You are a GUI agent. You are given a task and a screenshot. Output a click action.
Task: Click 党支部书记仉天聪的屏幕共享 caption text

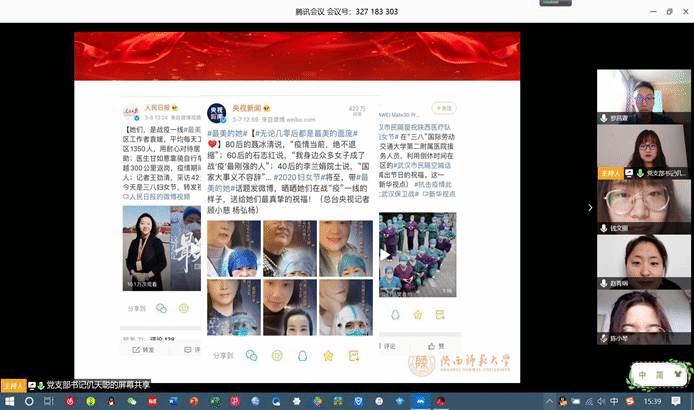click(98, 385)
